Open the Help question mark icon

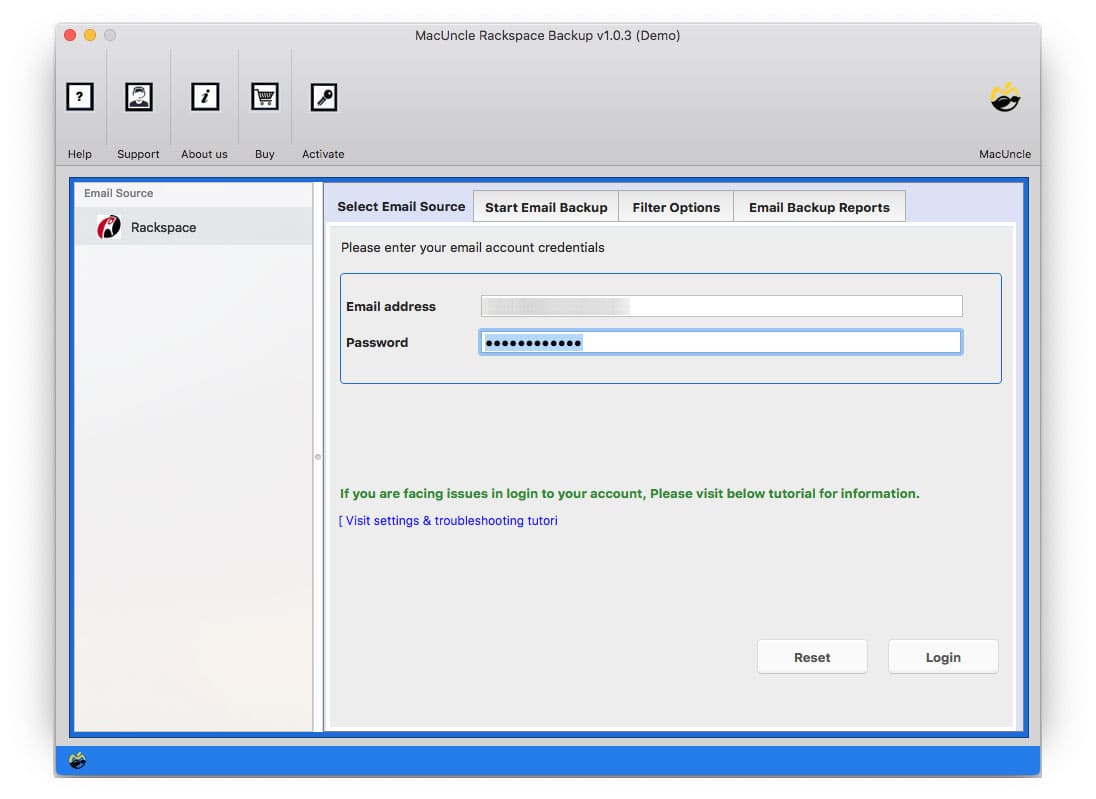point(80,96)
